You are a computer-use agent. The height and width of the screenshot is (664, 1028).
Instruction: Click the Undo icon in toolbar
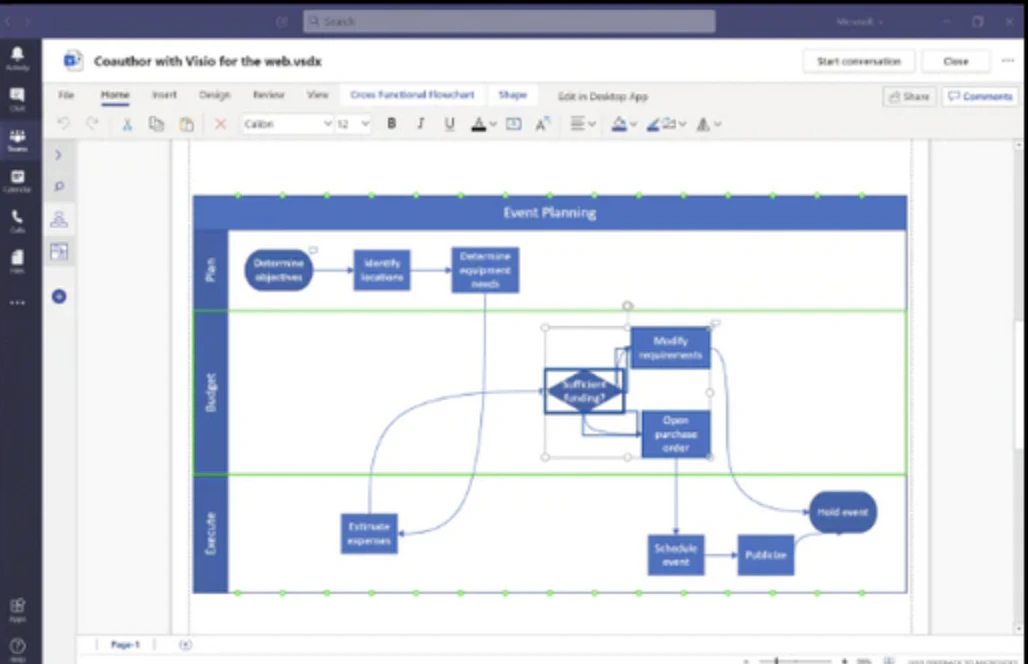tap(63, 123)
